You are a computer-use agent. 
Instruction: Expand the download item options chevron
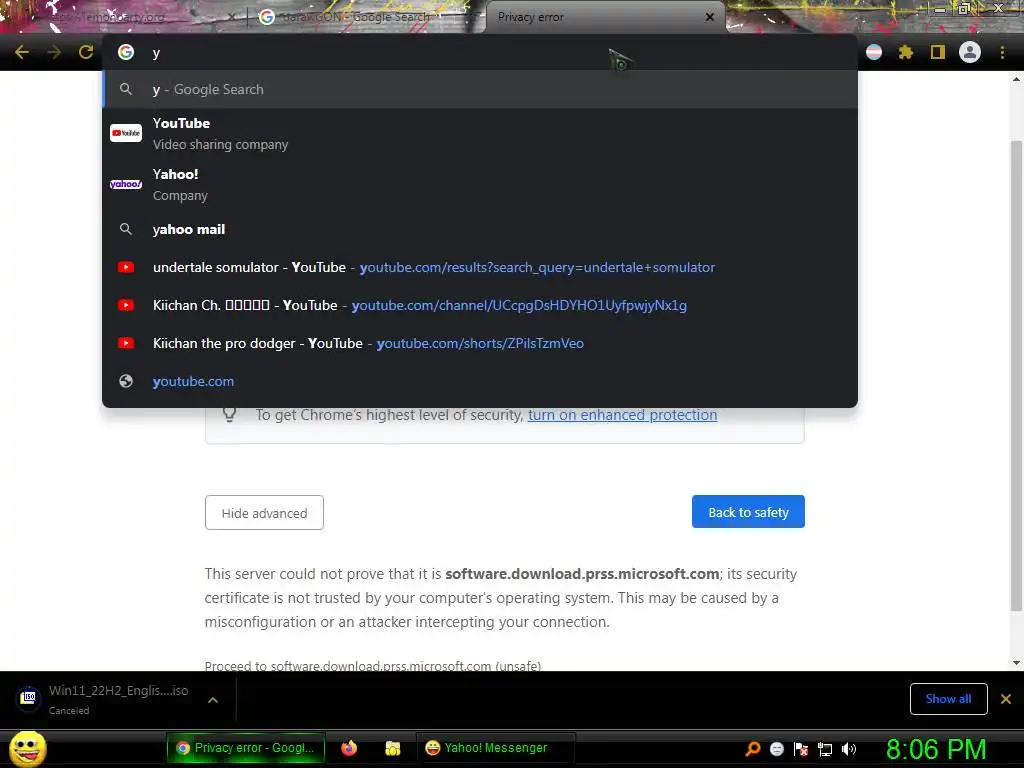pyautogui.click(x=213, y=699)
